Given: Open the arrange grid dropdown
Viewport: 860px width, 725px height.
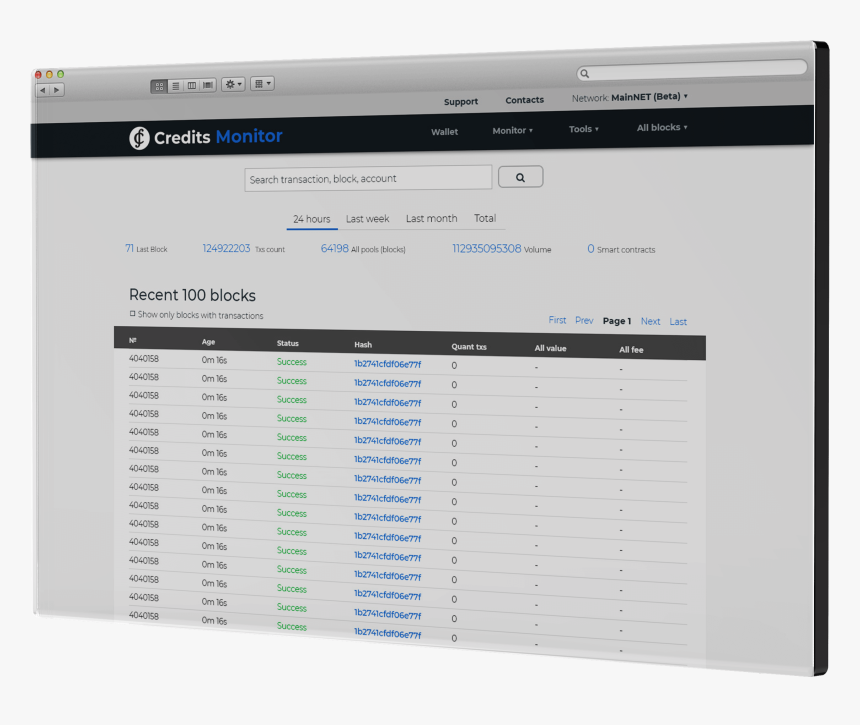Looking at the screenshot, I should tap(262, 83).
